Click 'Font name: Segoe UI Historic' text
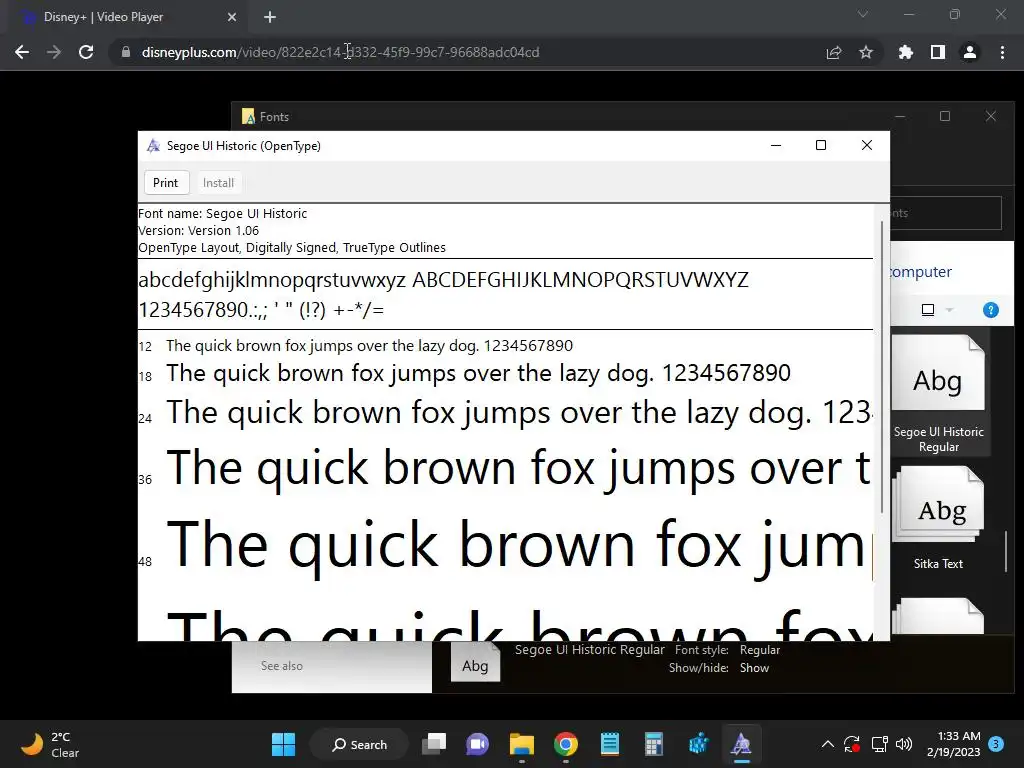 coord(222,214)
